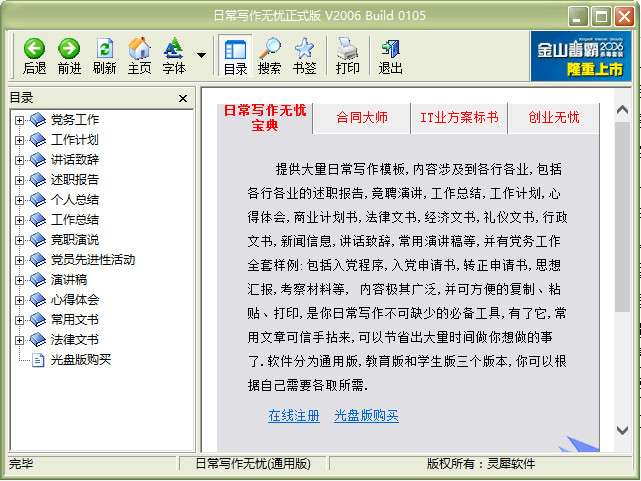Close the 日常写作无忧 window

[624, 17]
